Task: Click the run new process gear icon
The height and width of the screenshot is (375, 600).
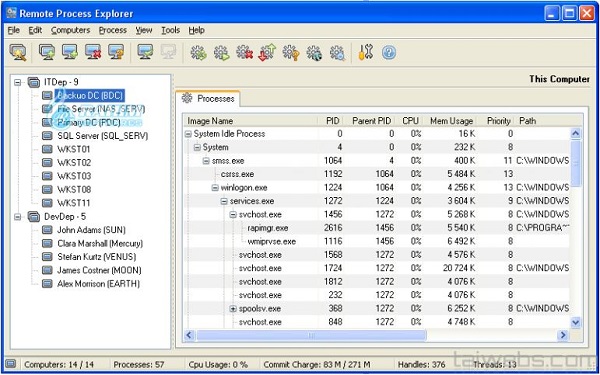Action: (x=221, y=52)
